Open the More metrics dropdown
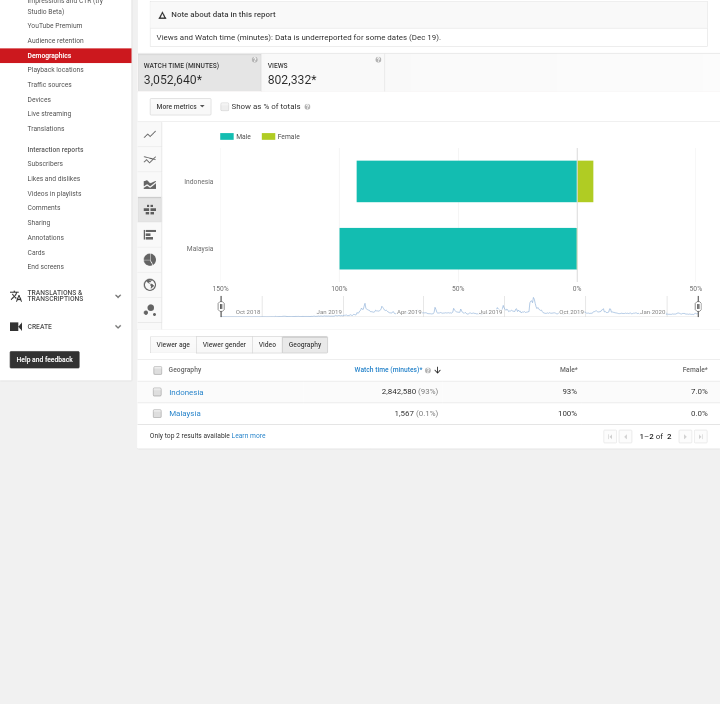Viewport: 720px width, 704px height. (x=180, y=106)
